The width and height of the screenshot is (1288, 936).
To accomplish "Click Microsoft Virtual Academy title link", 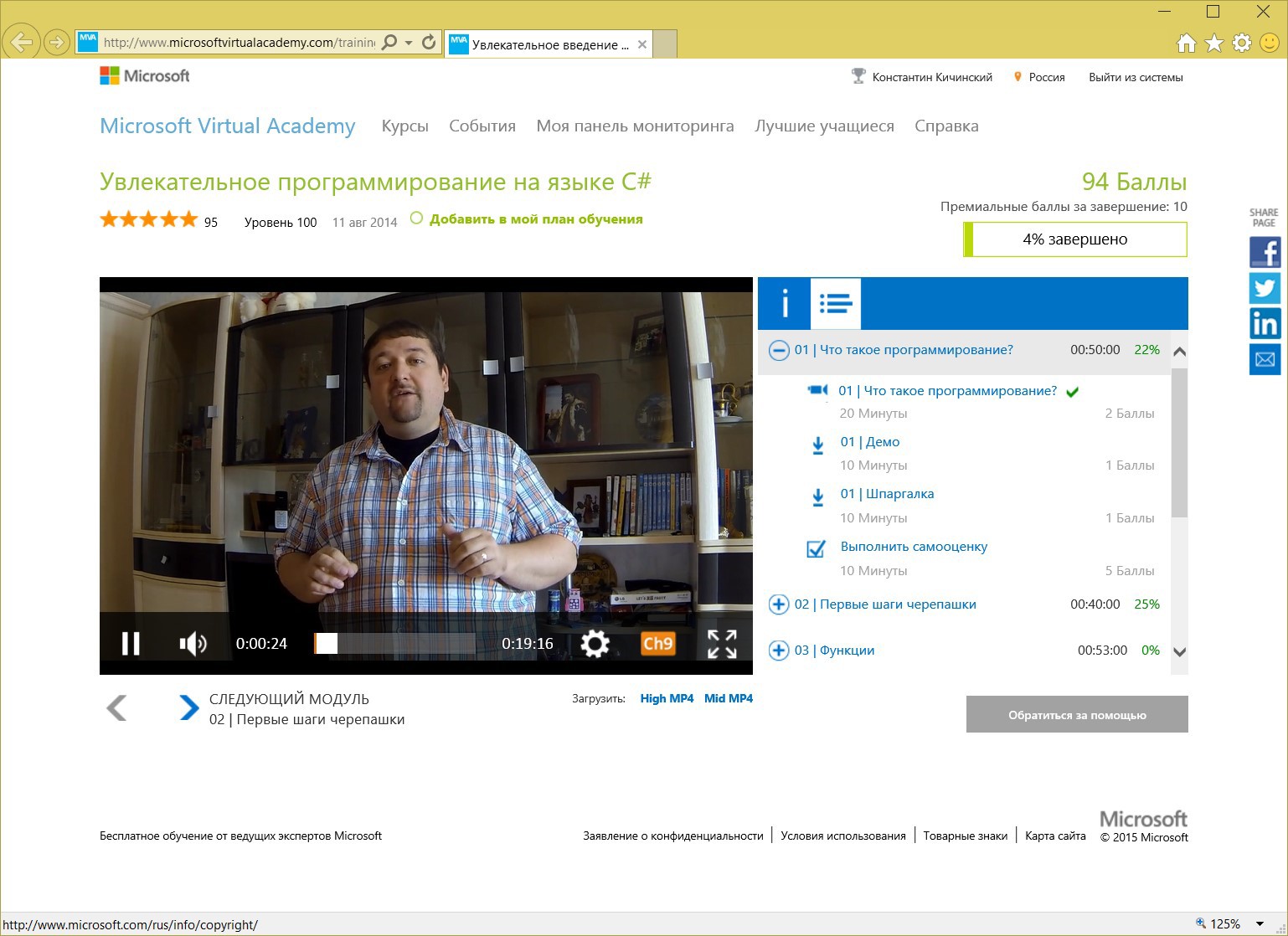I will [228, 126].
